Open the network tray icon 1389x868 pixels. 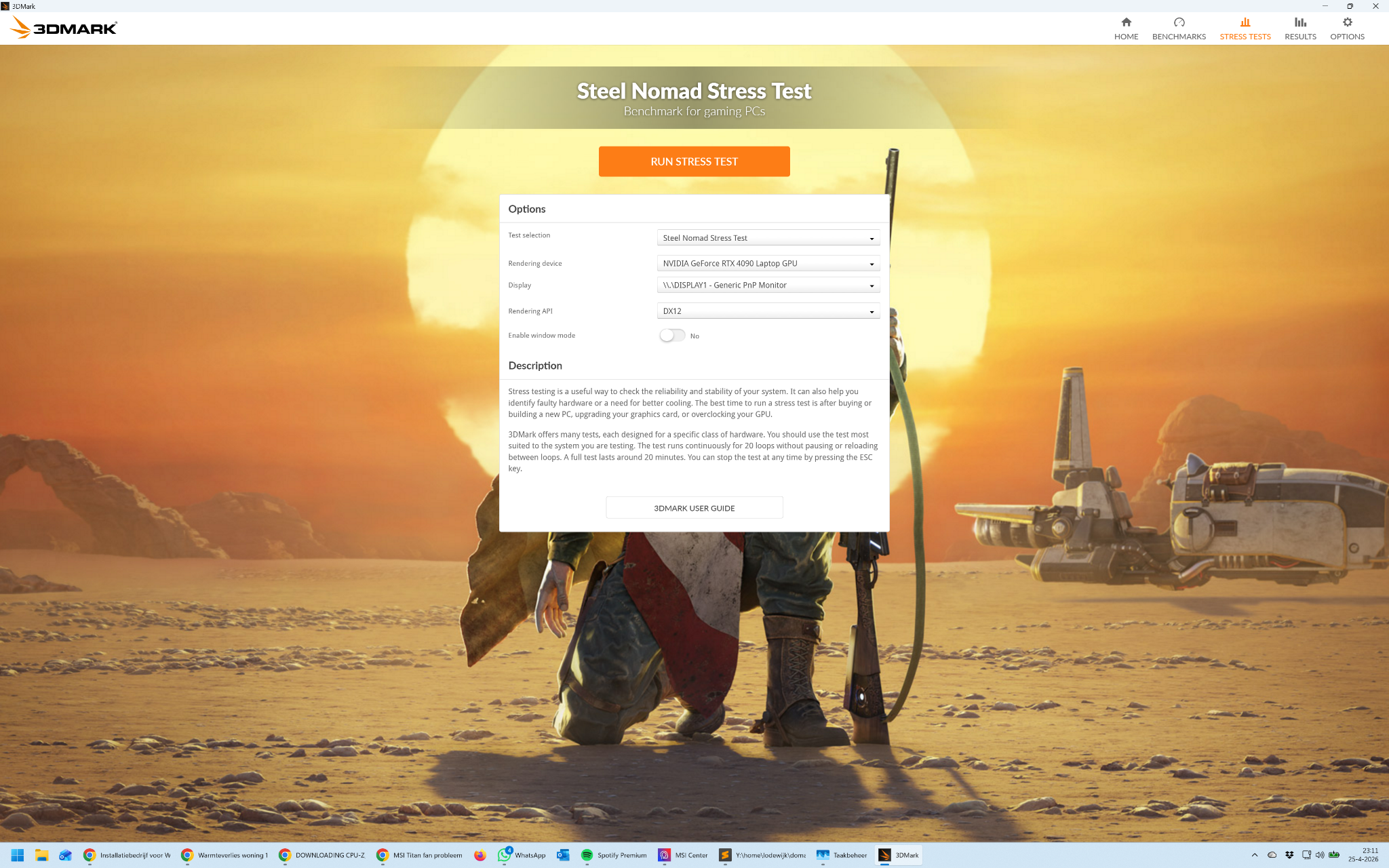pyautogui.click(x=1306, y=855)
